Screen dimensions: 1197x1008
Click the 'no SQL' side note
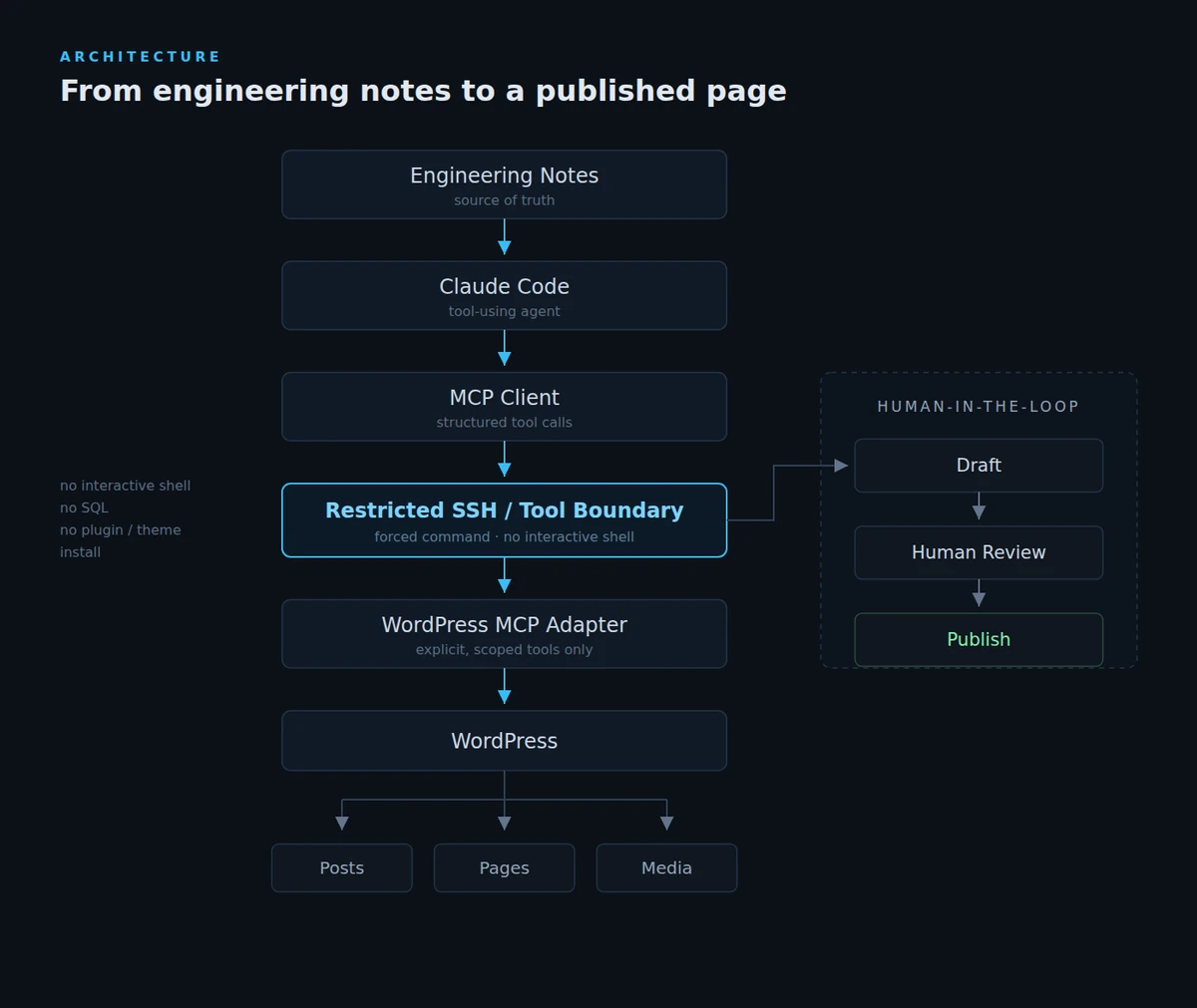(x=84, y=507)
